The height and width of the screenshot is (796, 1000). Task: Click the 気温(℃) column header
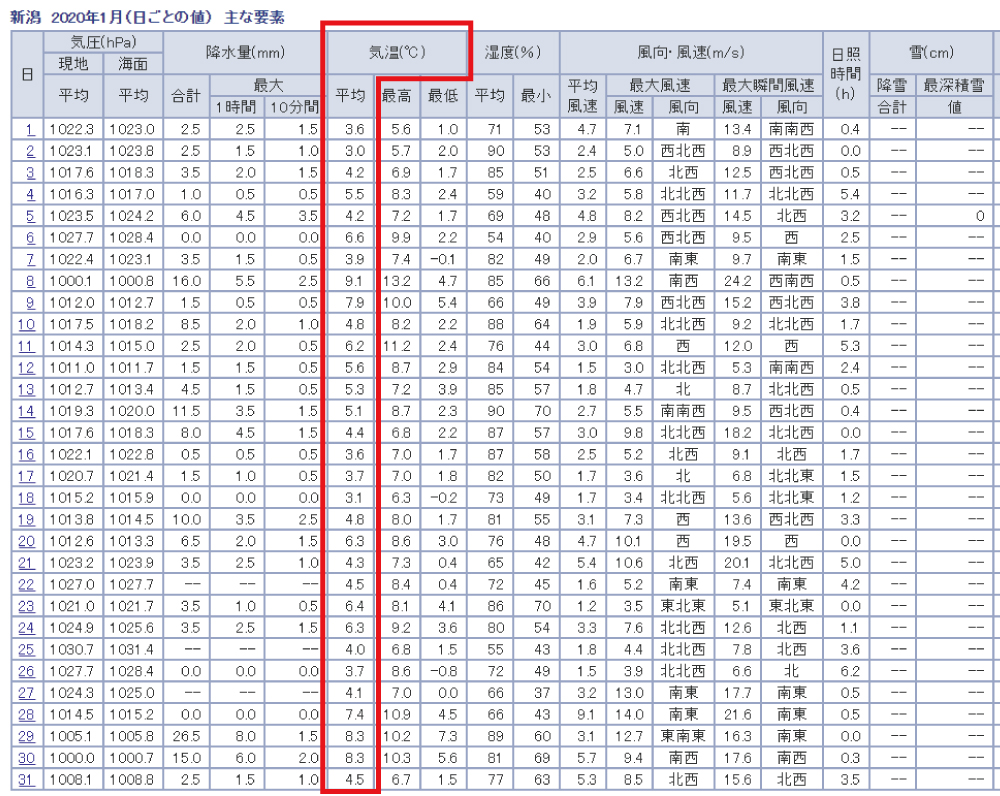coord(398,52)
